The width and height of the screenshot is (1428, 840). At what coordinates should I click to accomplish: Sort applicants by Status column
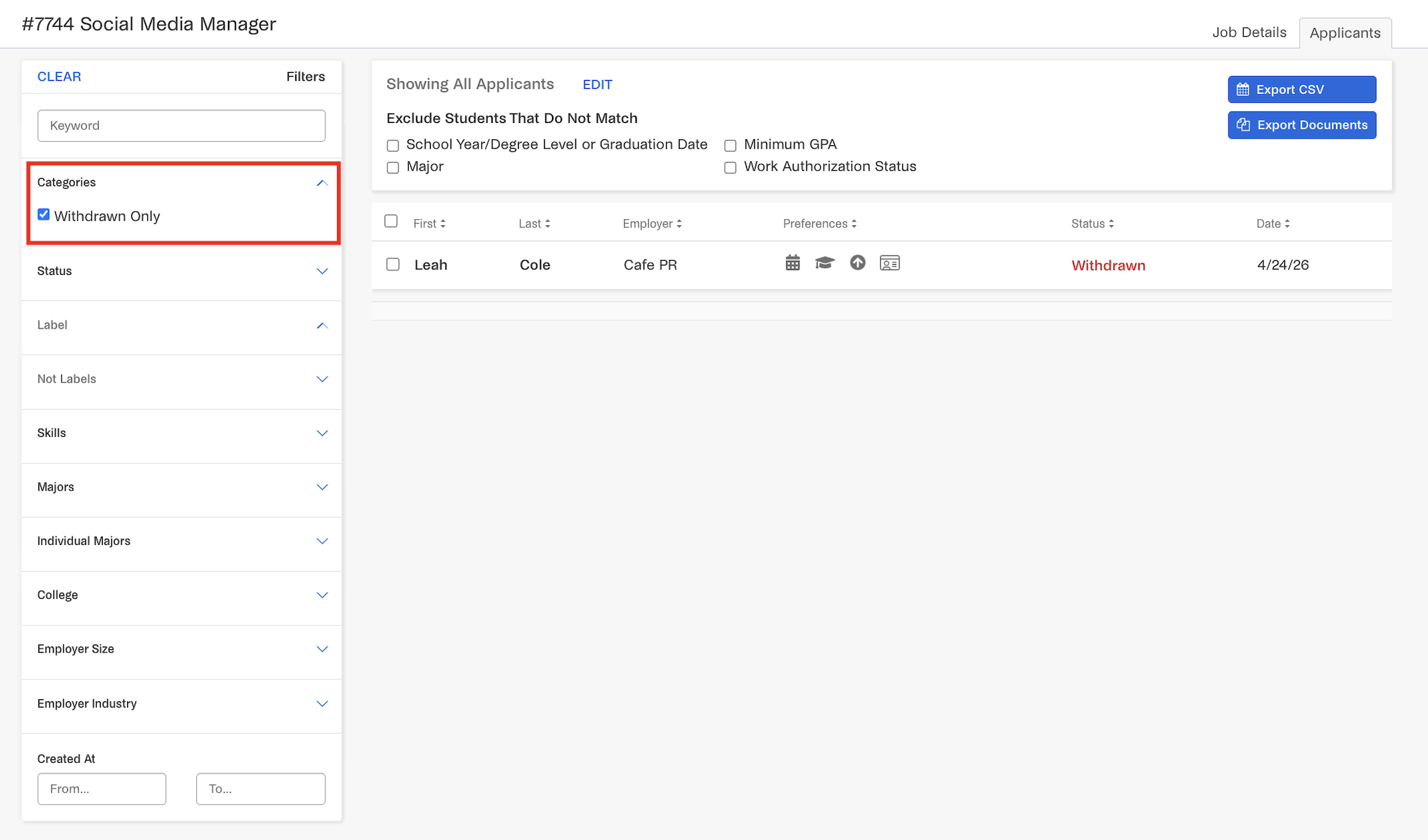click(x=1093, y=224)
